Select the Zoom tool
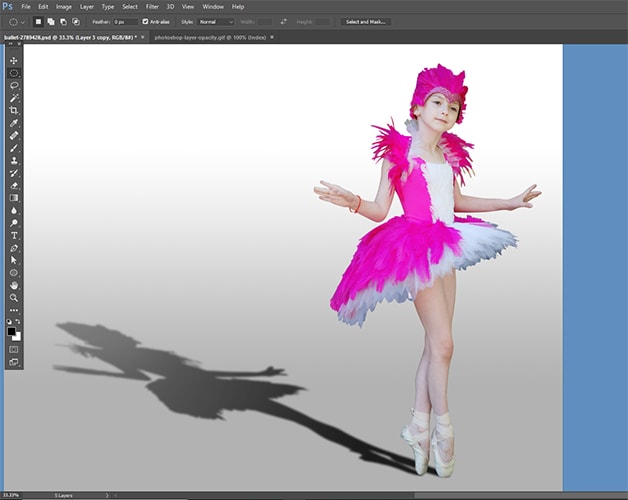The width and height of the screenshot is (628, 500). tap(14, 297)
